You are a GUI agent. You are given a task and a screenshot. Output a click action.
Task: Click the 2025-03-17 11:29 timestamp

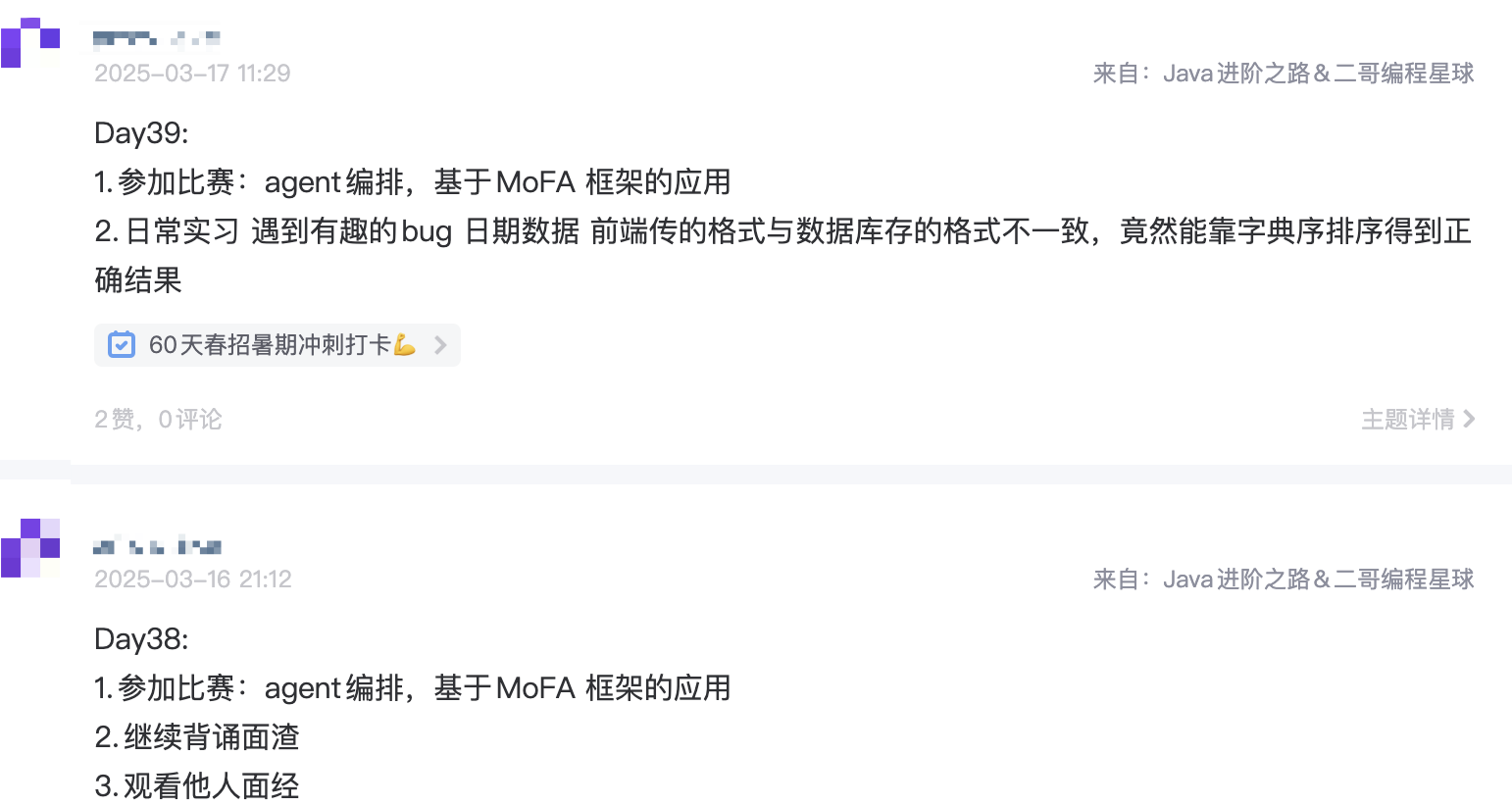(x=192, y=74)
